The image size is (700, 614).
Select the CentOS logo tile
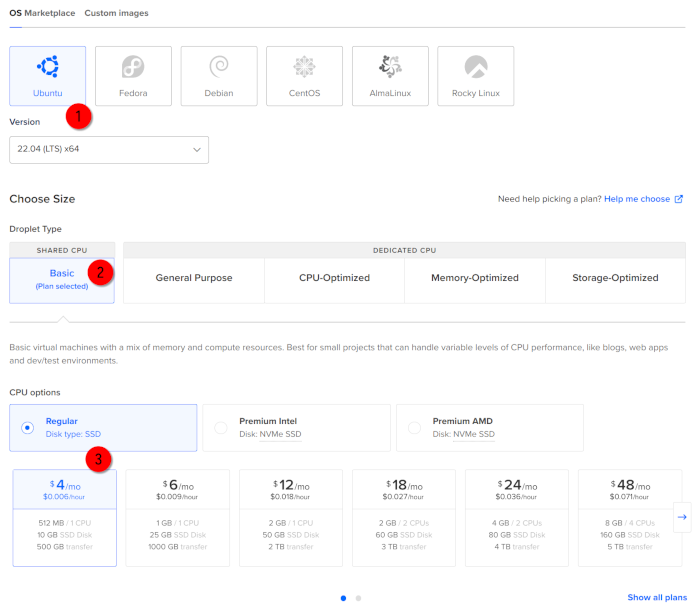[x=304, y=68]
